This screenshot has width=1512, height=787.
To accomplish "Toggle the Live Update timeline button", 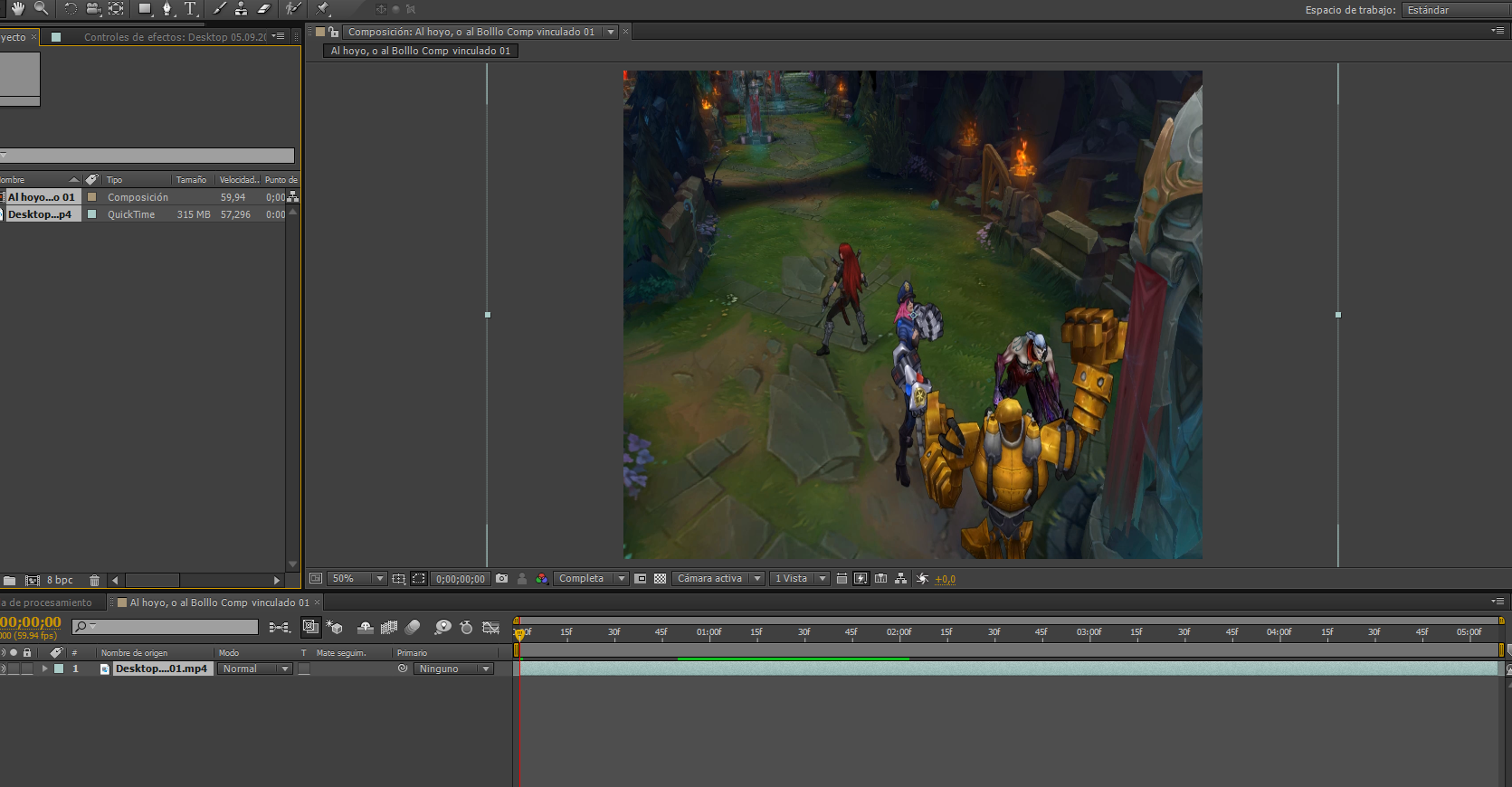I will point(310,627).
